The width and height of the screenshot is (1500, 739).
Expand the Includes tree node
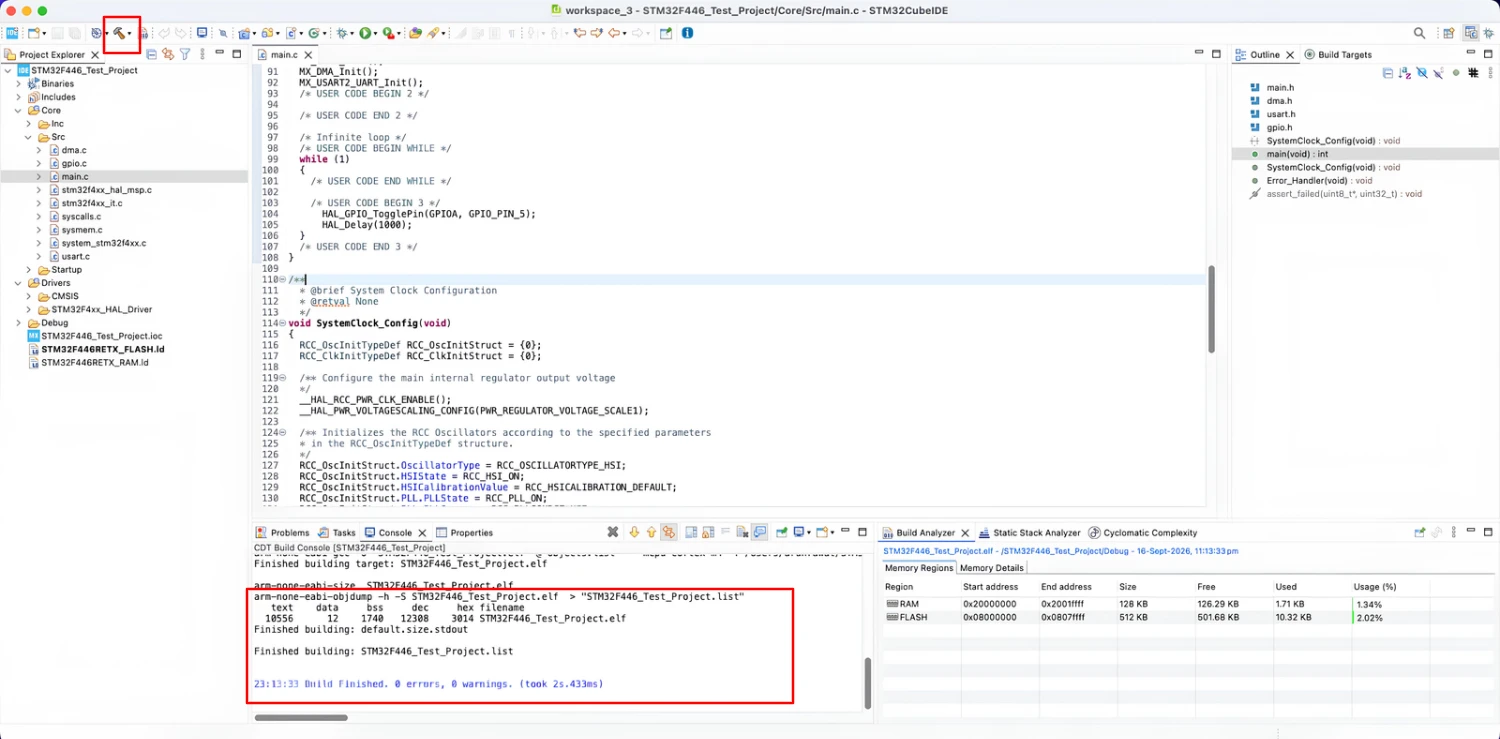point(18,97)
